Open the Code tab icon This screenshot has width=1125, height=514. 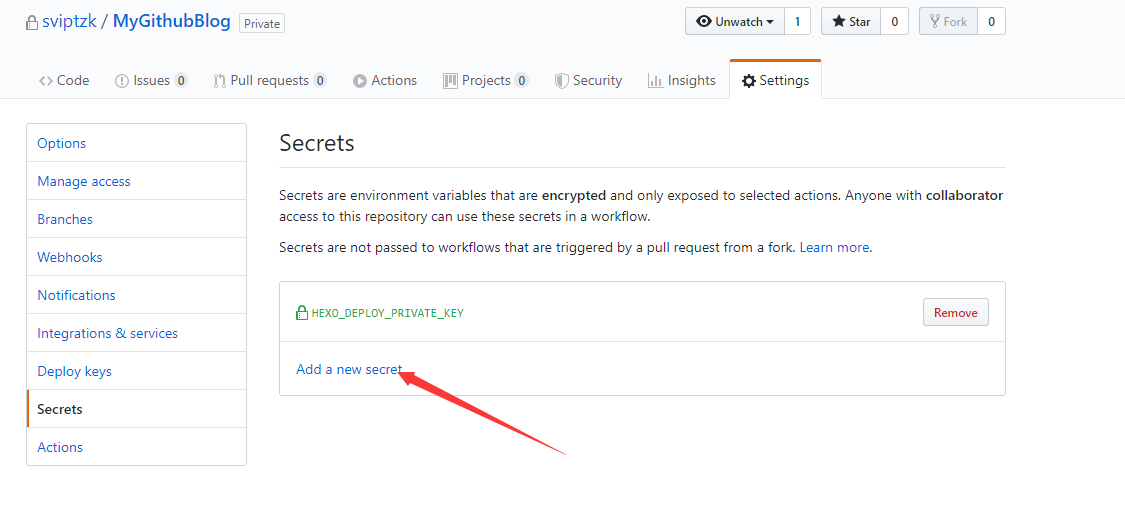[x=46, y=81]
